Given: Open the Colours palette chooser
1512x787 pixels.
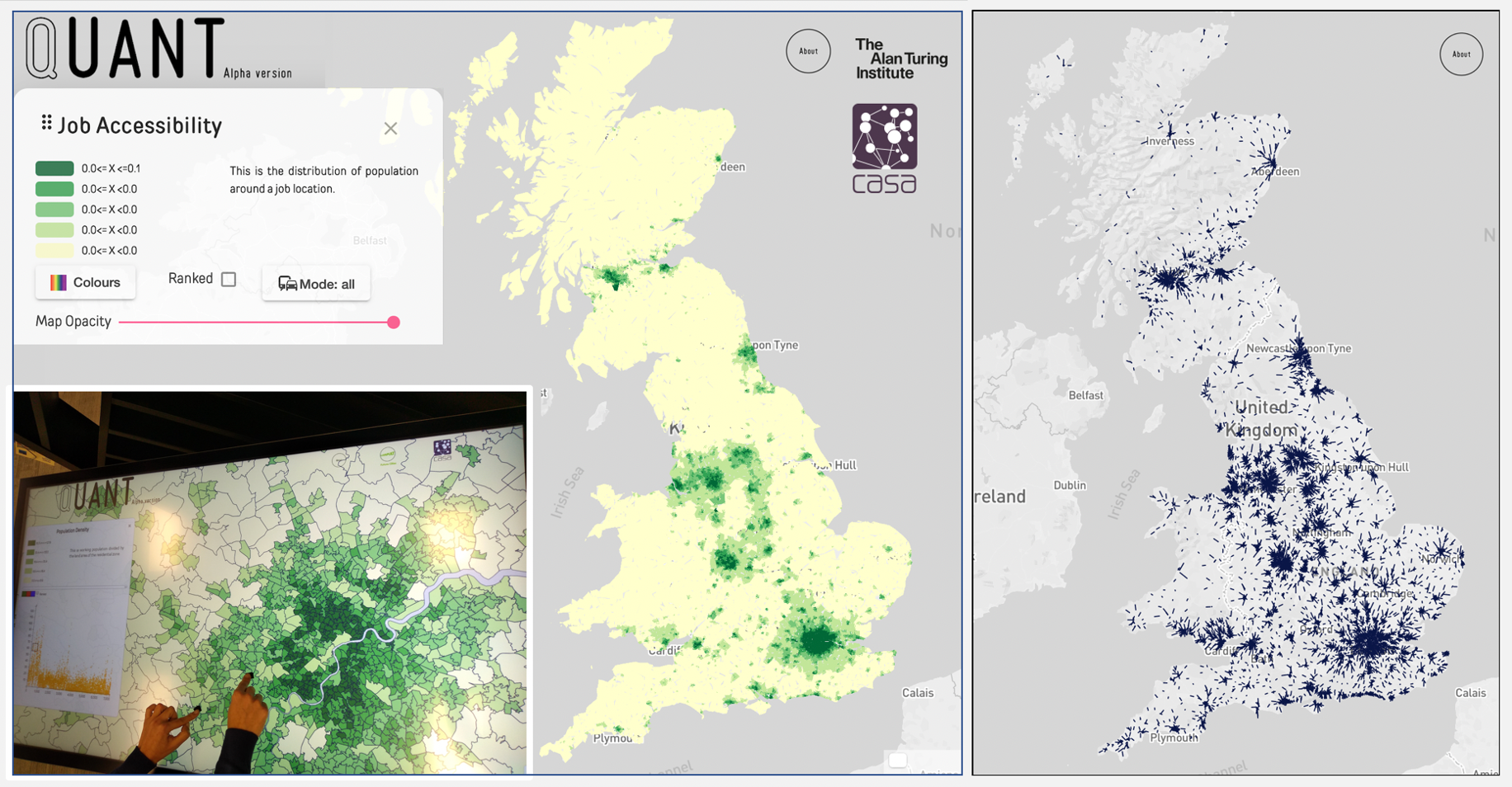Looking at the screenshot, I should (x=86, y=283).
